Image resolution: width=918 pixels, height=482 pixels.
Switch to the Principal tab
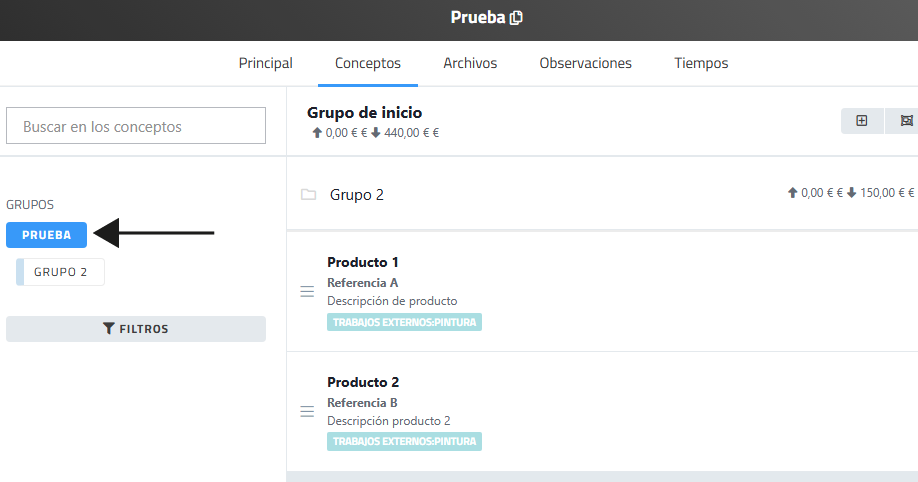point(265,63)
